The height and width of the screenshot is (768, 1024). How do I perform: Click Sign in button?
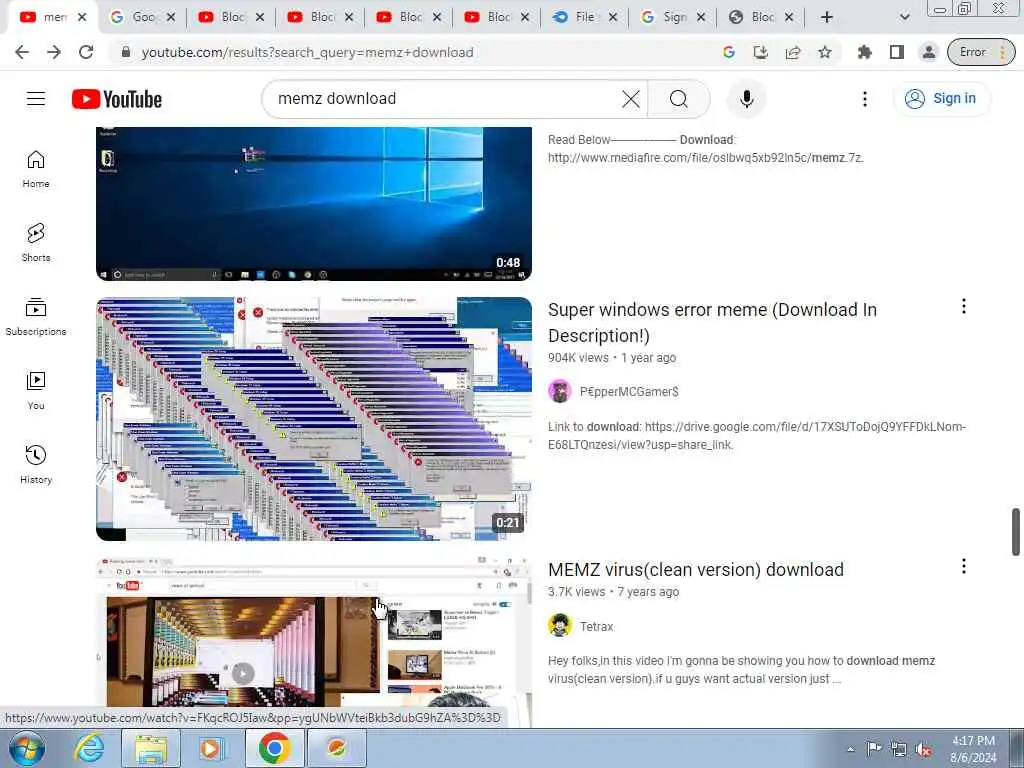941,99
